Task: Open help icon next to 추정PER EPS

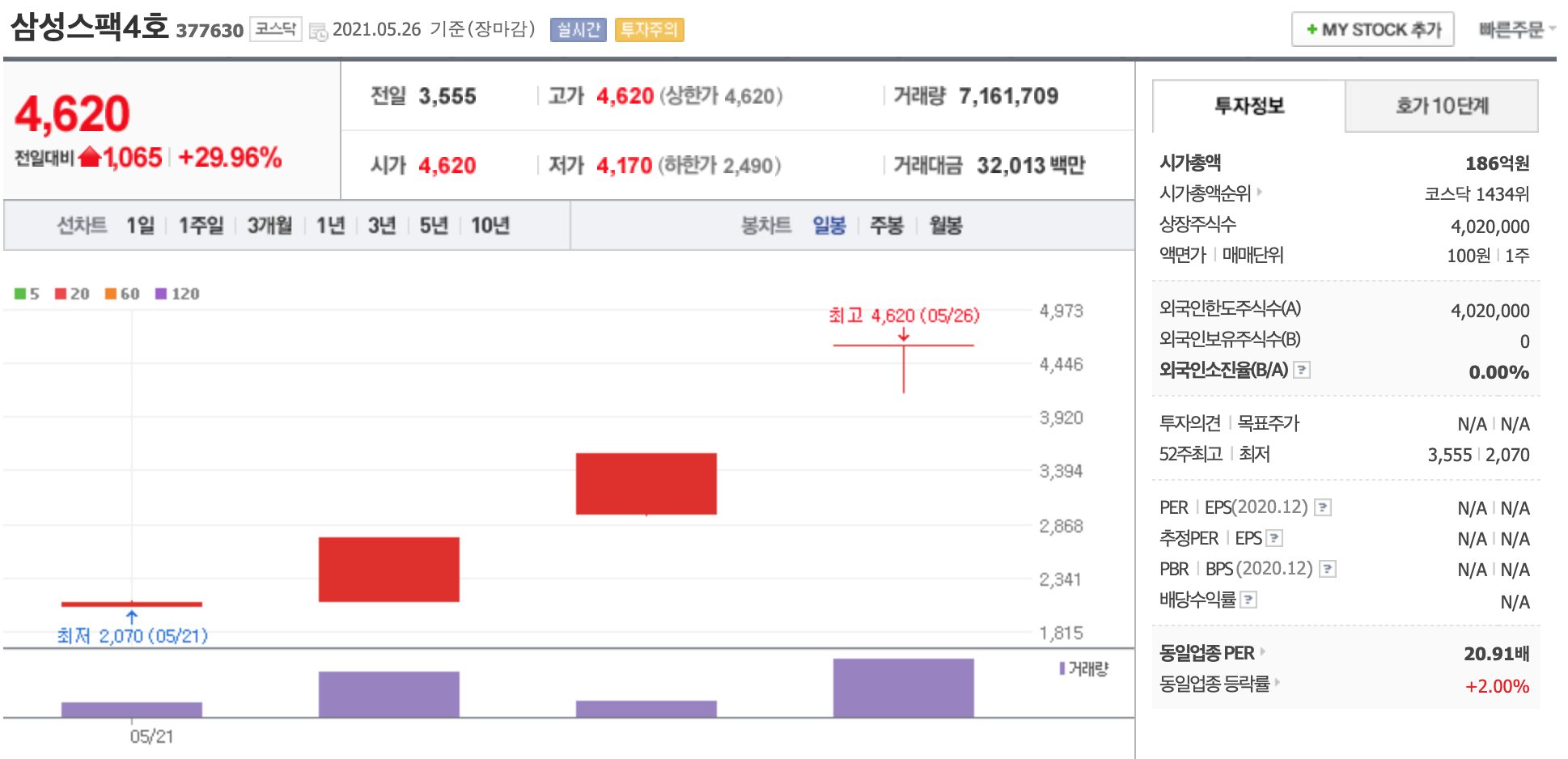Action: pyautogui.click(x=1273, y=538)
